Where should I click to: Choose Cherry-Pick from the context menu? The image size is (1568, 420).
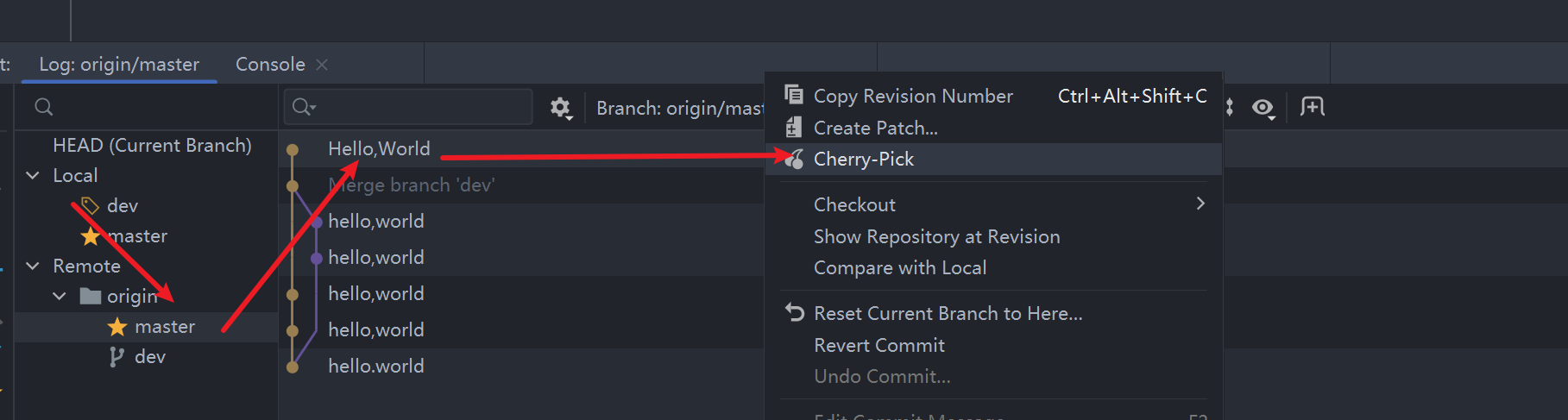(864, 160)
